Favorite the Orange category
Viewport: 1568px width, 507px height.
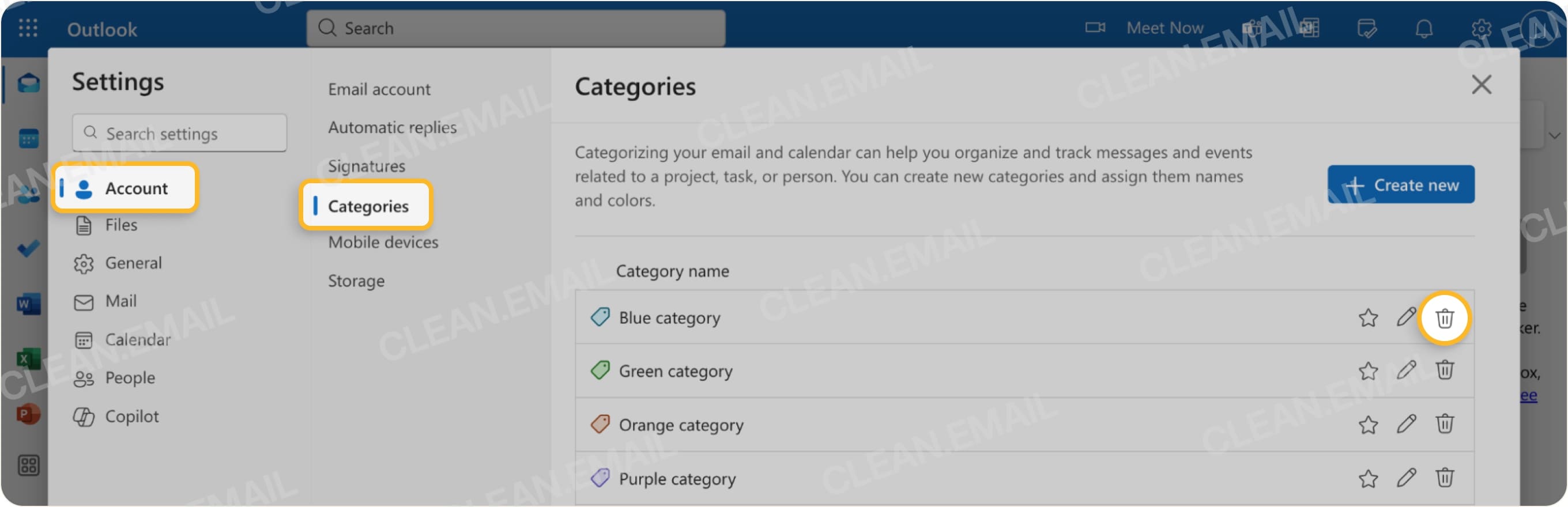coord(1369,425)
